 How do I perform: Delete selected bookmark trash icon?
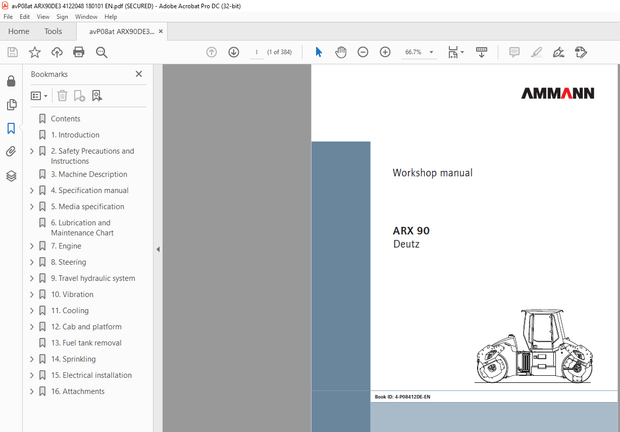click(62, 96)
